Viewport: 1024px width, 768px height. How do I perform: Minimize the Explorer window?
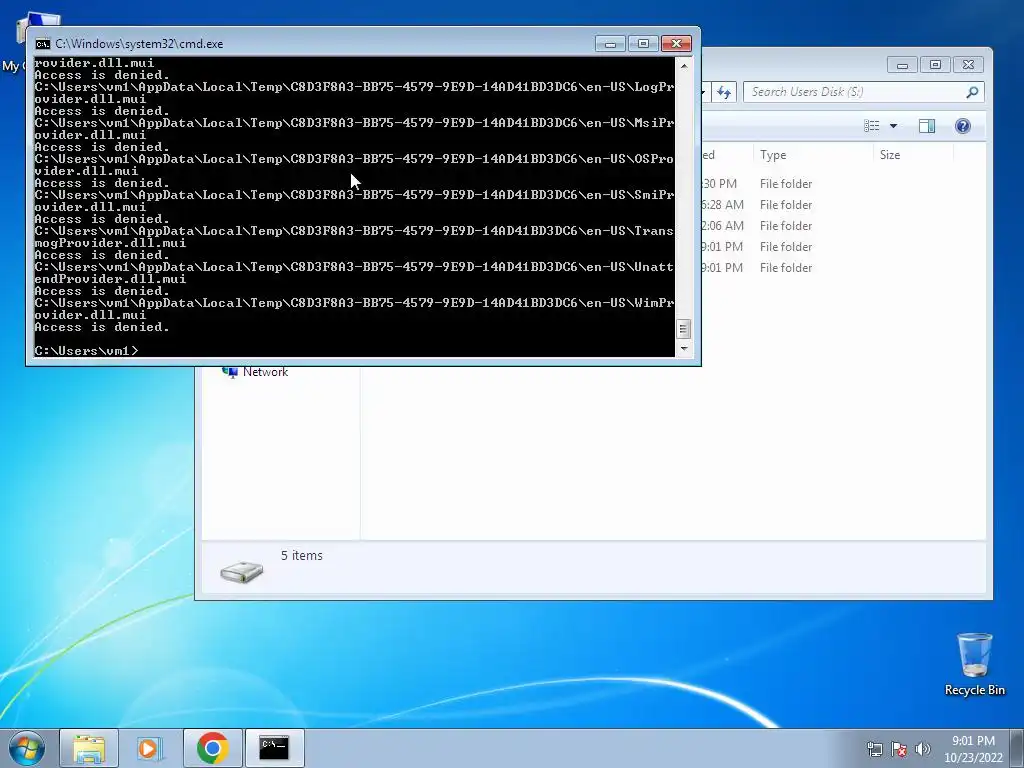point(903,65)
